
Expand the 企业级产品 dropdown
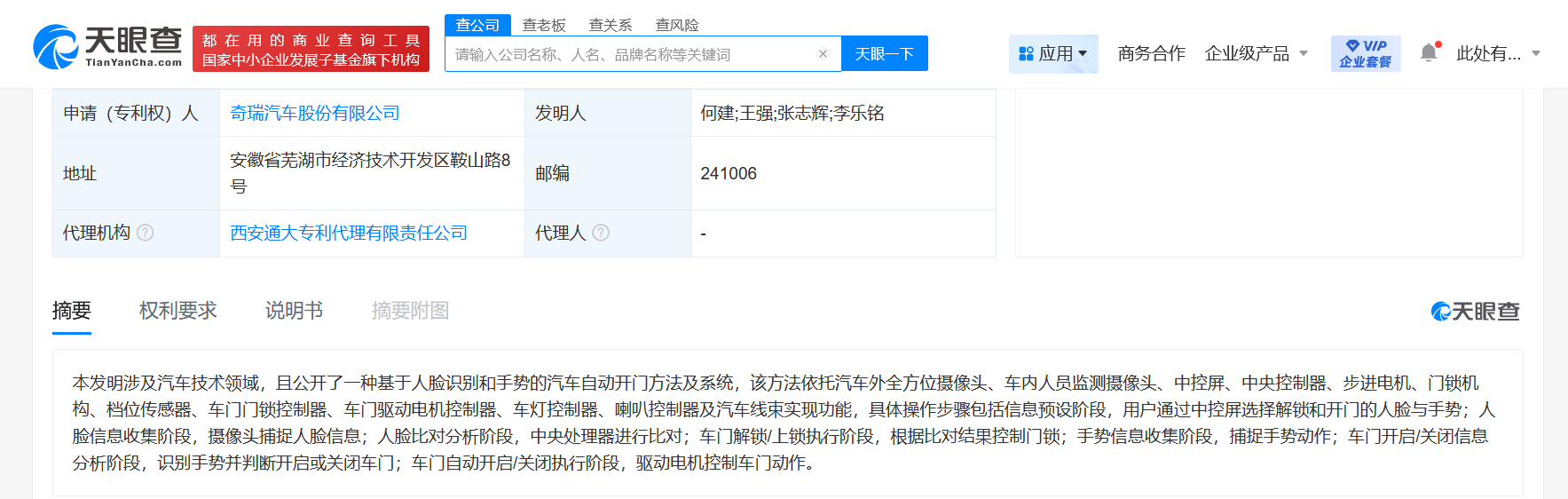click(1256, 53)
